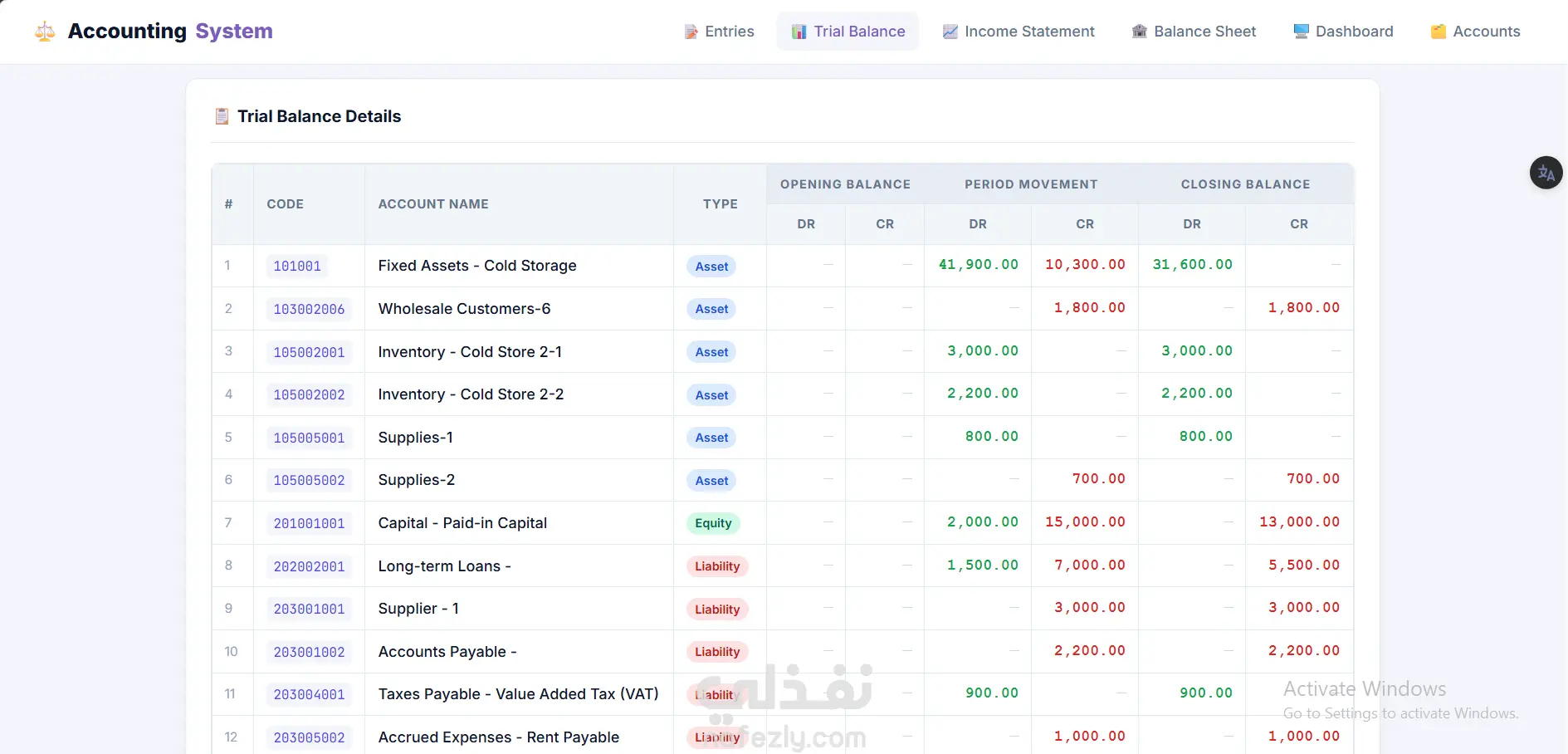Click the Dashboard monitor icon
Screen dimensions: 1568x754
tap(1301, 32)
